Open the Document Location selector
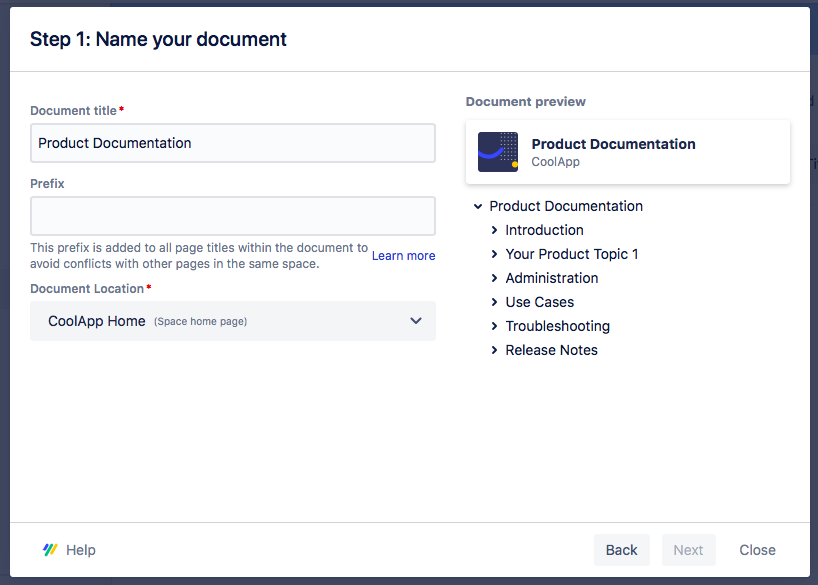818x585 pixels. 232,320
